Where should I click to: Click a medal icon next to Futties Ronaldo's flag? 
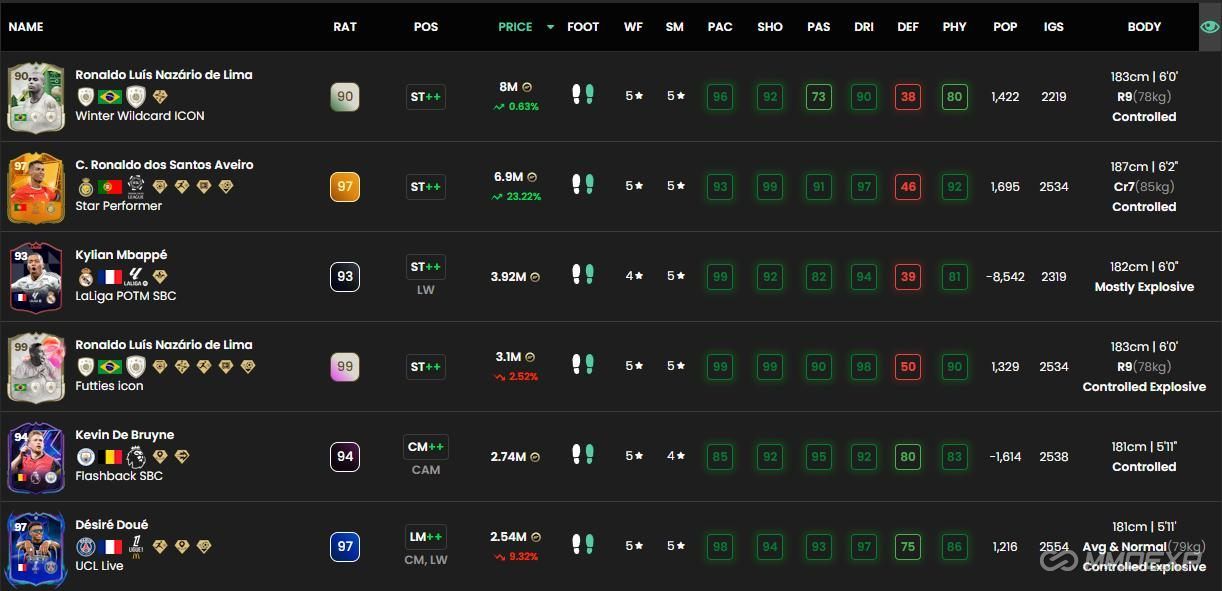(161, 366)
